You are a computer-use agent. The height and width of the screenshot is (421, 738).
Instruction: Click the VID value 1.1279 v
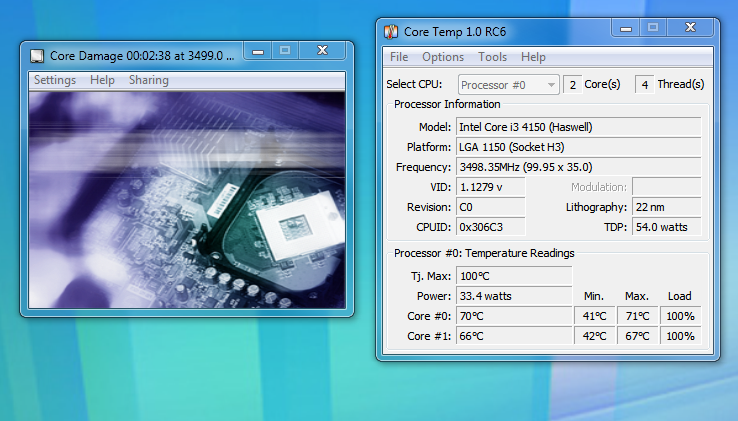coord(490,187)
